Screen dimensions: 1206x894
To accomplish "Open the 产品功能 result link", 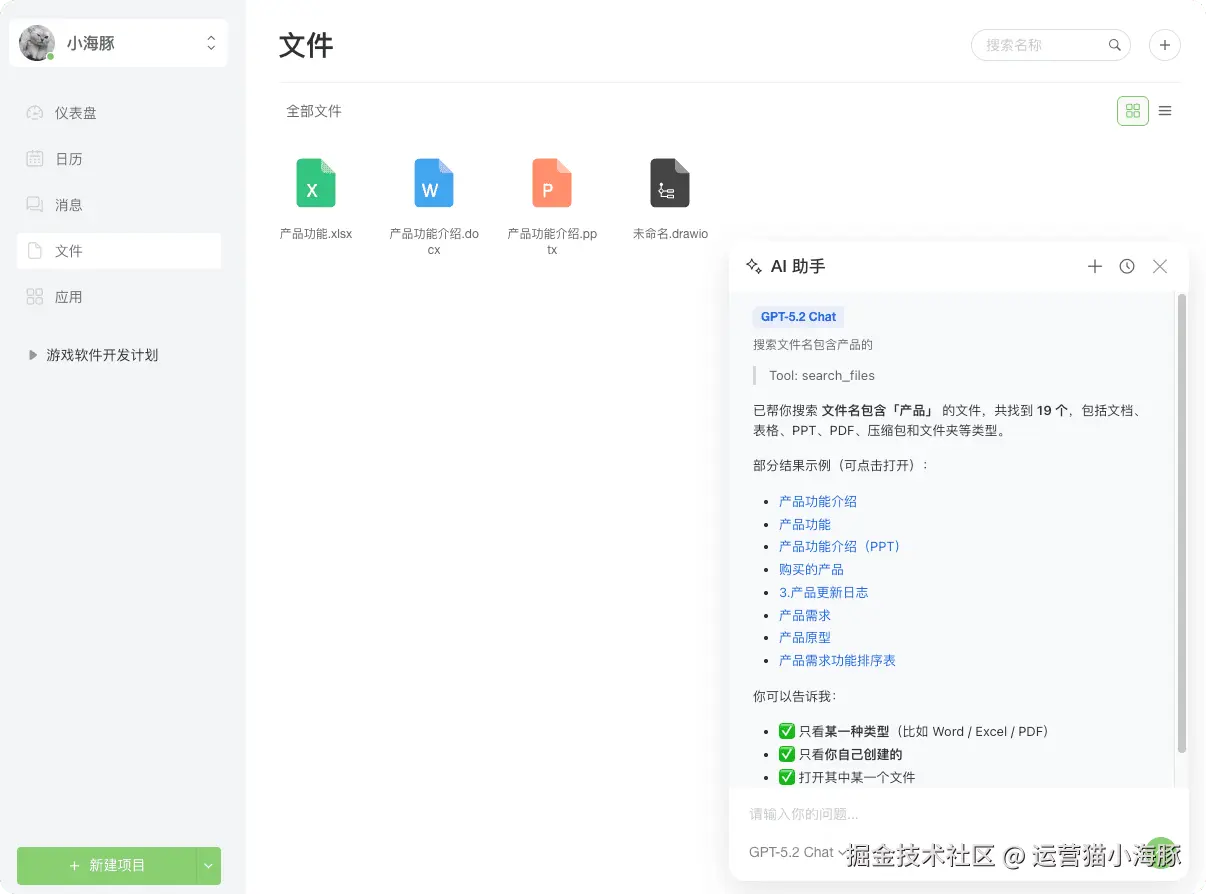I will click(805, 524).
